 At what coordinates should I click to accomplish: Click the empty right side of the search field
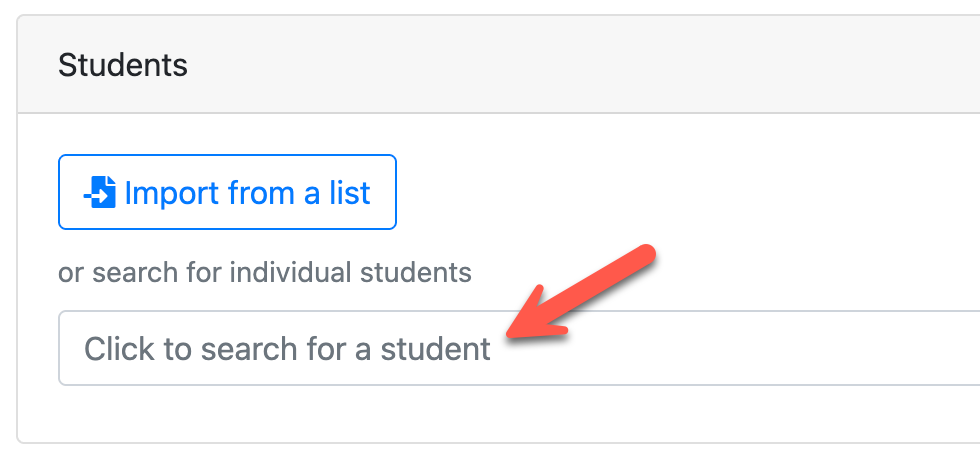tap(800, 348)
